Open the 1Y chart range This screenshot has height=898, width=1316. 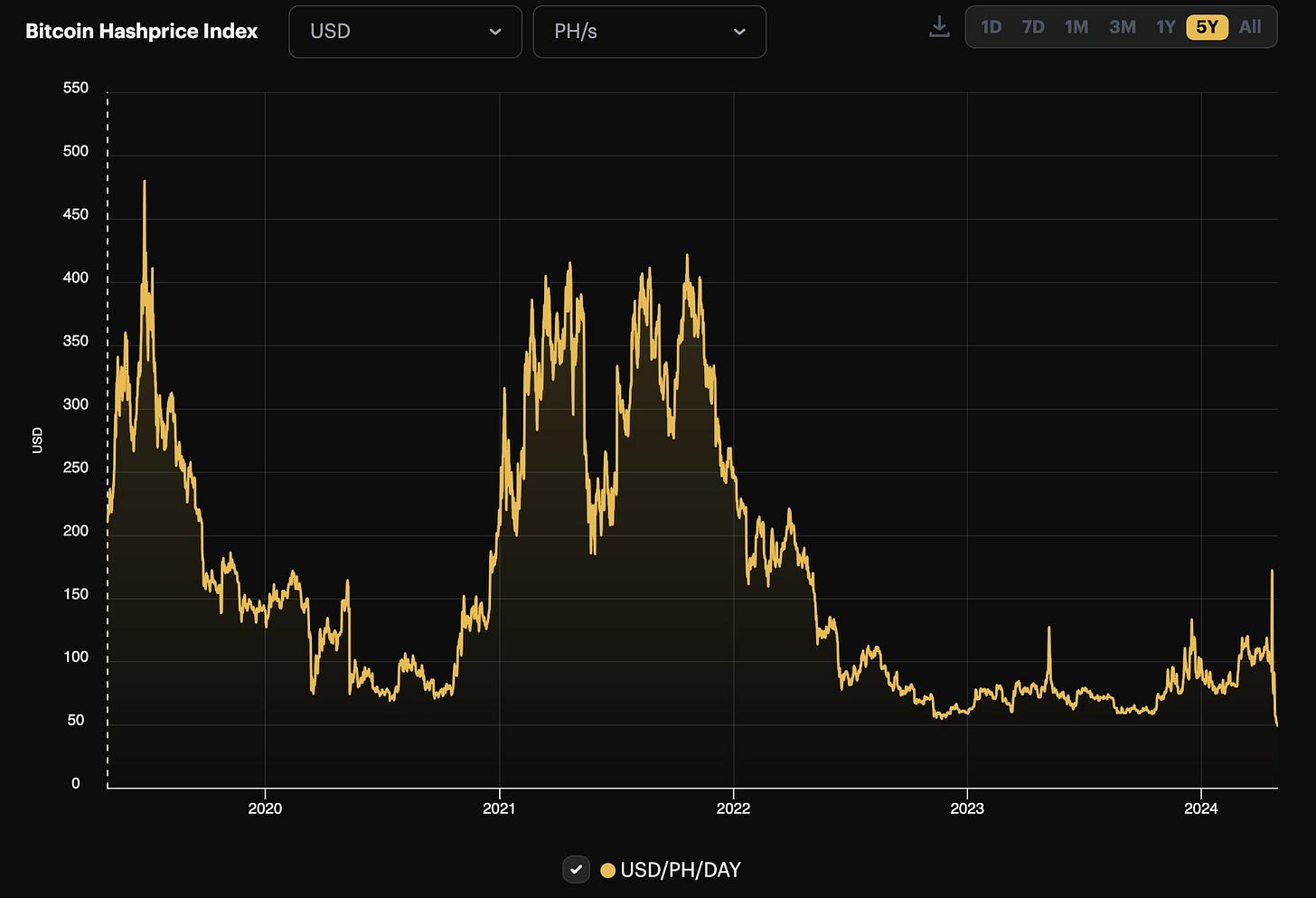click(x=1166, y=27)
